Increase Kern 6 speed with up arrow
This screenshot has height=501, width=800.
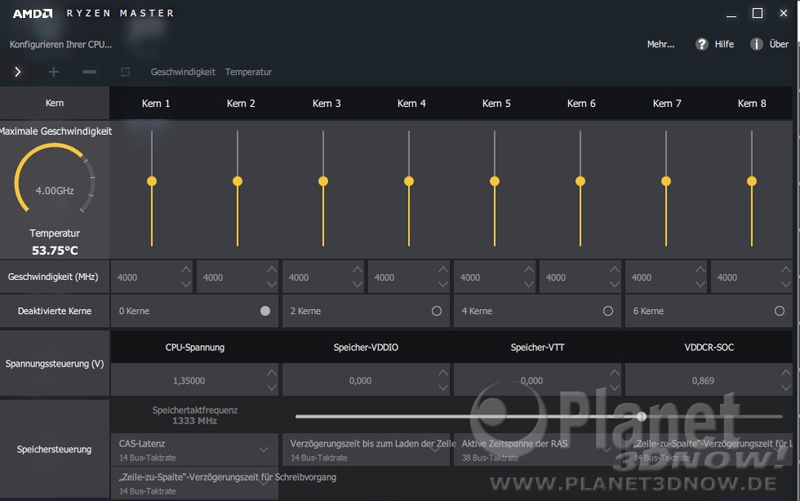[x=615, y=269]
